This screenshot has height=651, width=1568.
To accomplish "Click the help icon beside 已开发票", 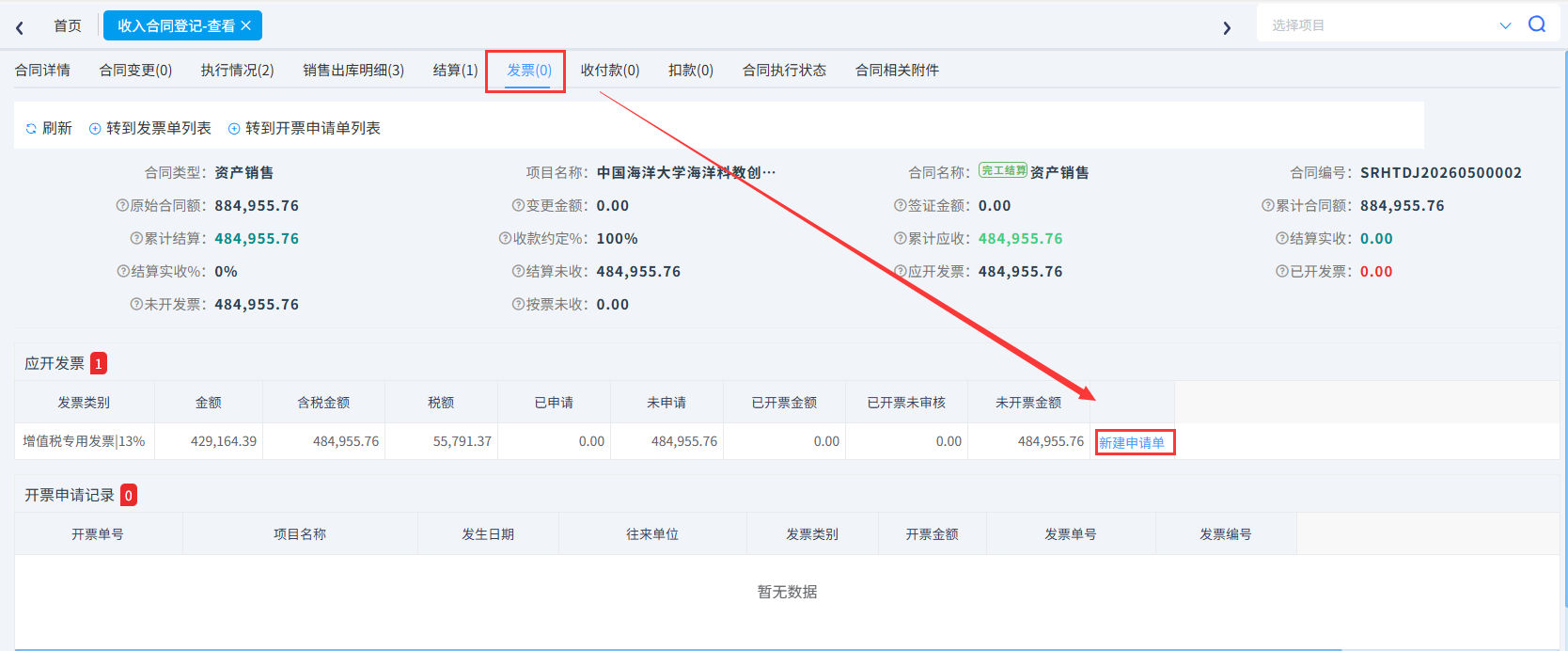I will [x=1282, y=271].
